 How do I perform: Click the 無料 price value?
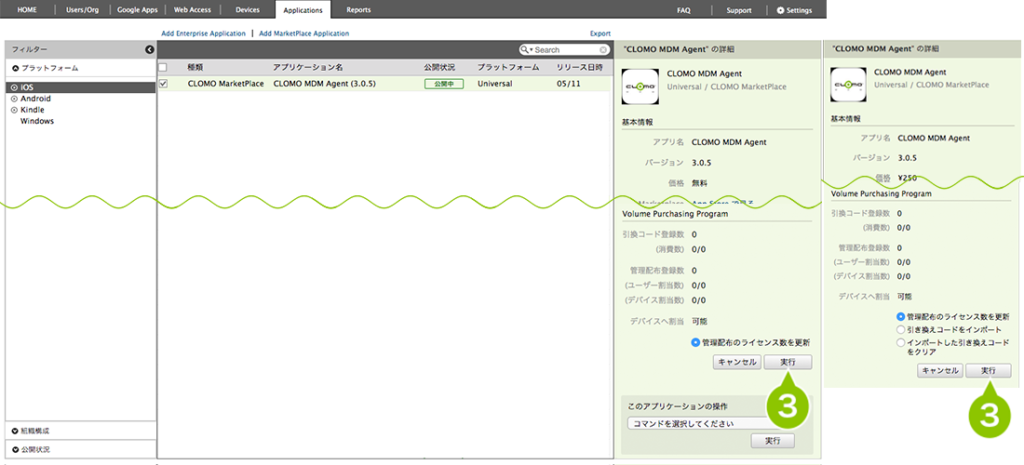[x=699, y=183]
